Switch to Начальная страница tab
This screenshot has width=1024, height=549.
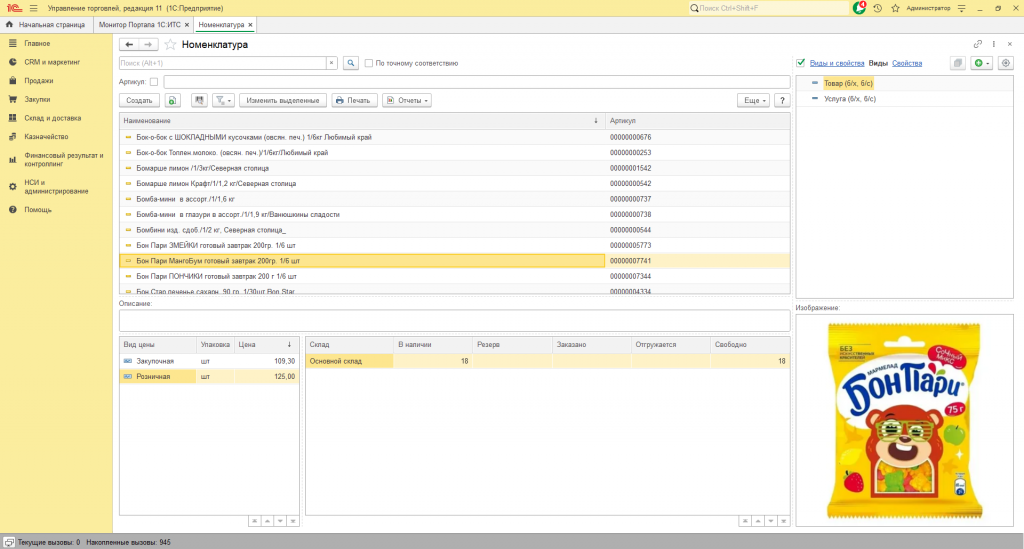point(46,25)
